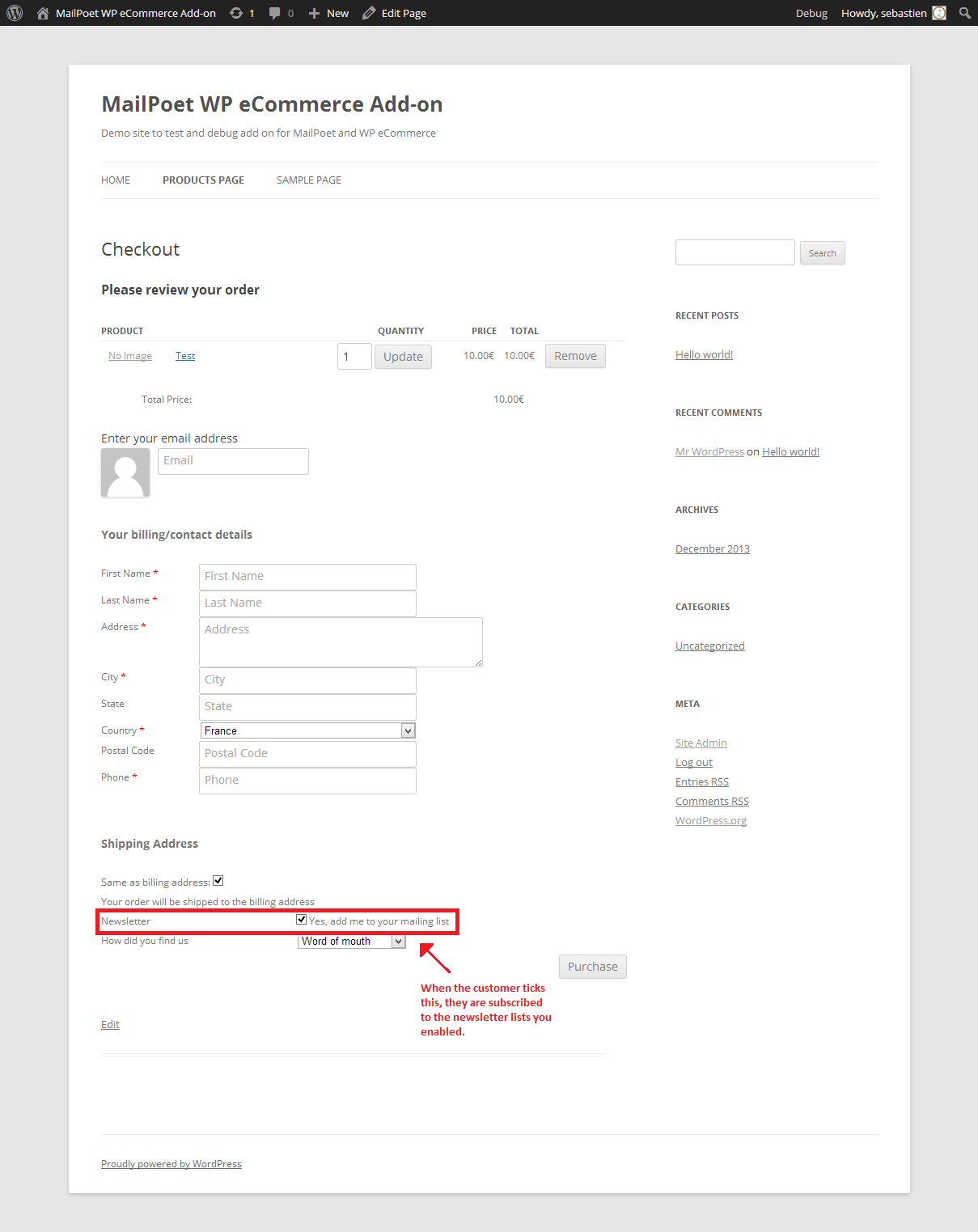Expand the How did you find us dropdown
Image resolution: width=978 pixels, height=1232 pixels.
[351, 942]
